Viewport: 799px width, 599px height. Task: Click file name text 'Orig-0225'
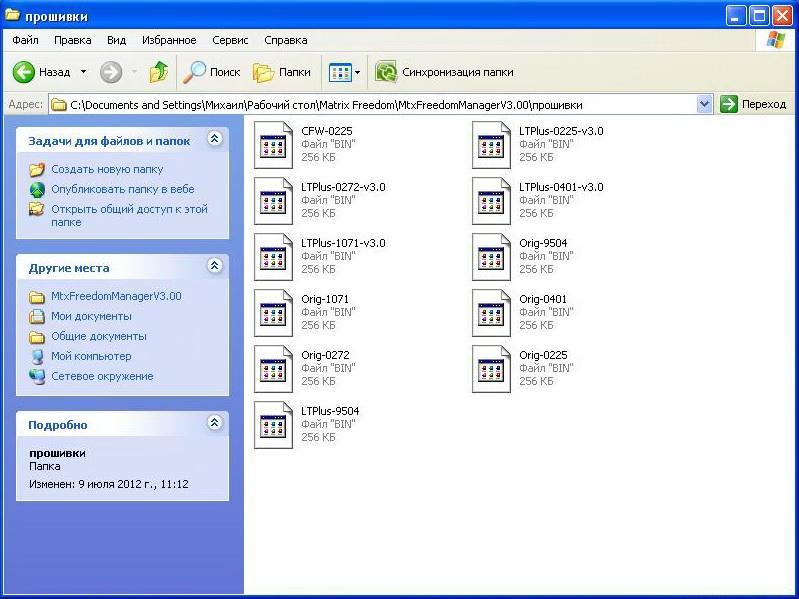tap(543, 355)
